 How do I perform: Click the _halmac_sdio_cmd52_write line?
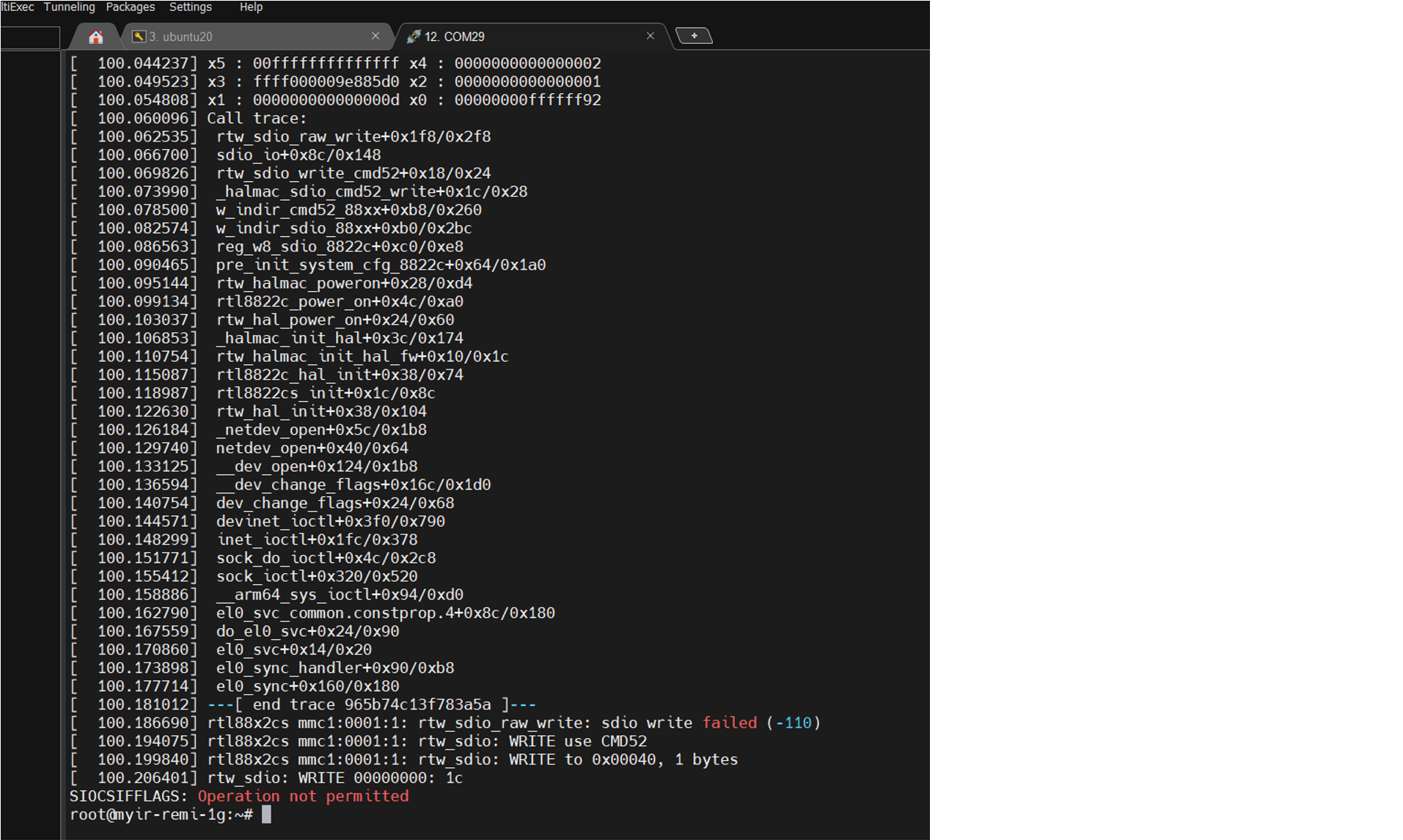pyautogui.click(x=298, y=192)
